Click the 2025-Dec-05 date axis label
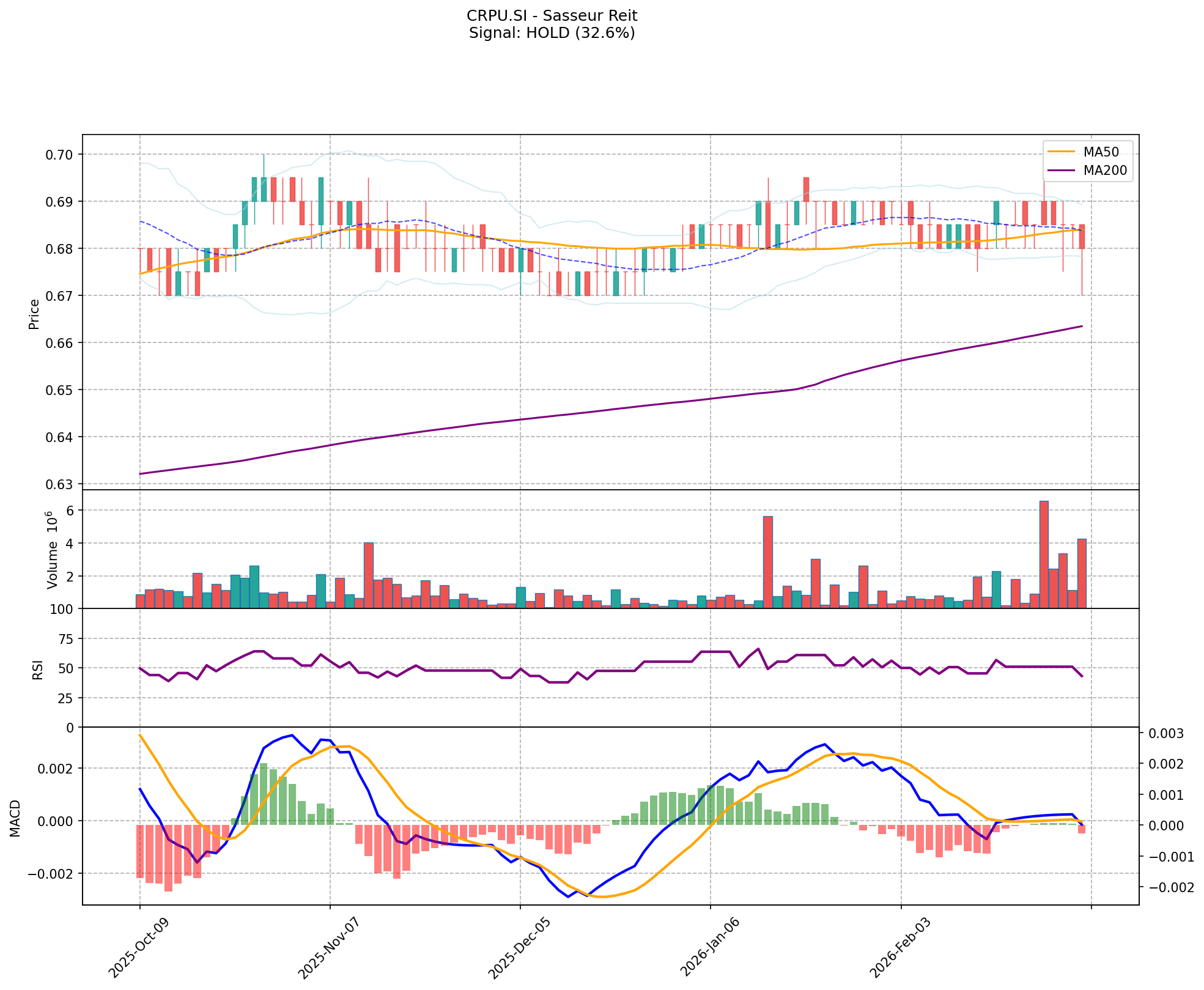Image resolution: width=1204 pixels, height=990 pixels. 519,949
